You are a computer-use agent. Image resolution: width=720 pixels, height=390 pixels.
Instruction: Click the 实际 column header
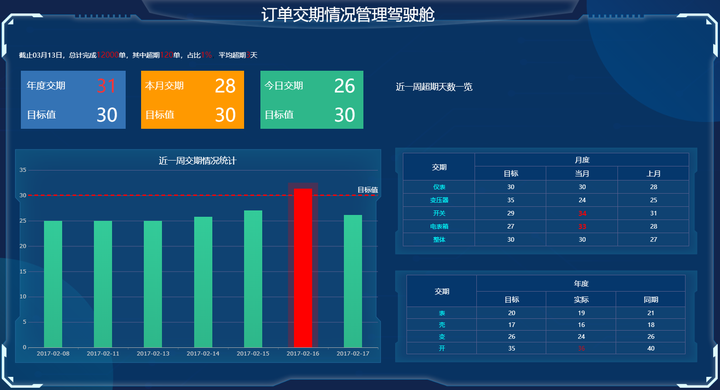click(581, 300)
